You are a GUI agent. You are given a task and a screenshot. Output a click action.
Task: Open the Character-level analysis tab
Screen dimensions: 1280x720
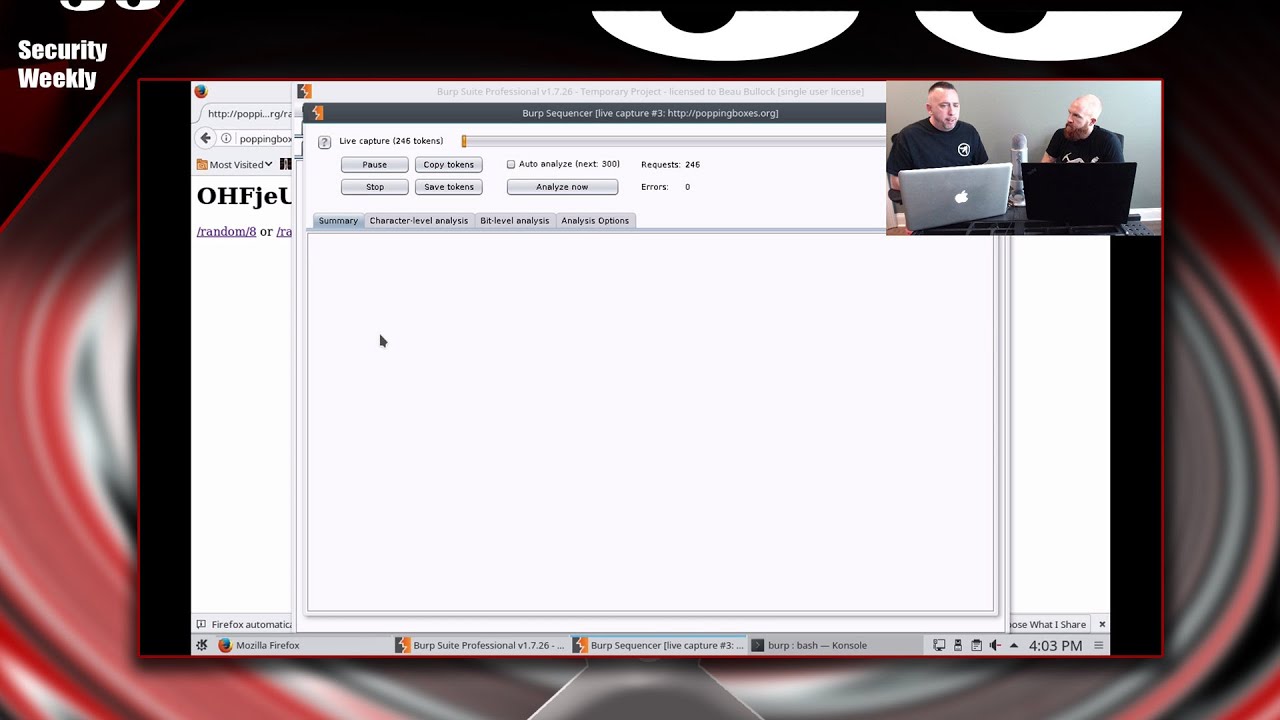click(x=419, y=220)
